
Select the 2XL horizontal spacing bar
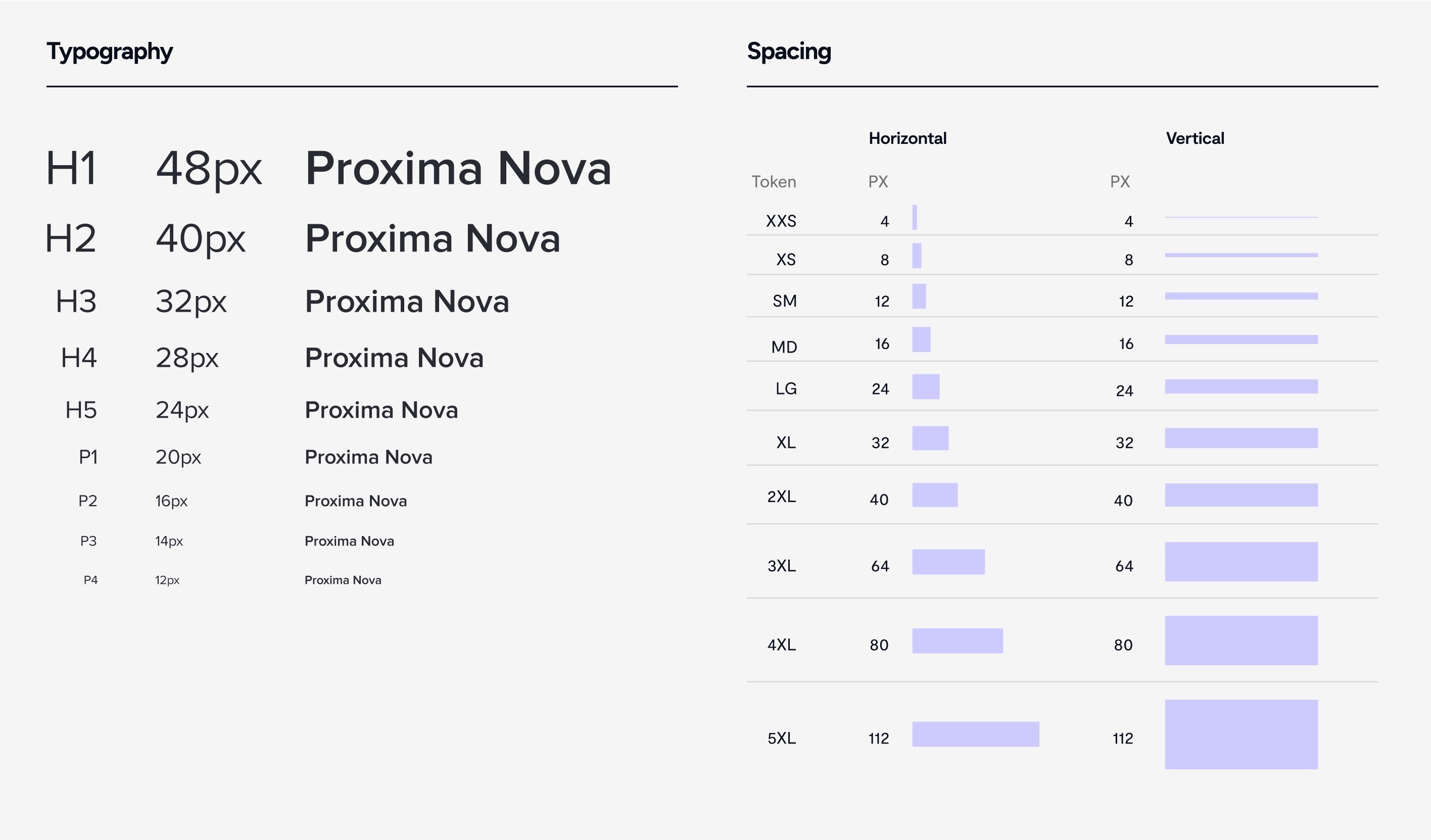click(x=935, y=495)
